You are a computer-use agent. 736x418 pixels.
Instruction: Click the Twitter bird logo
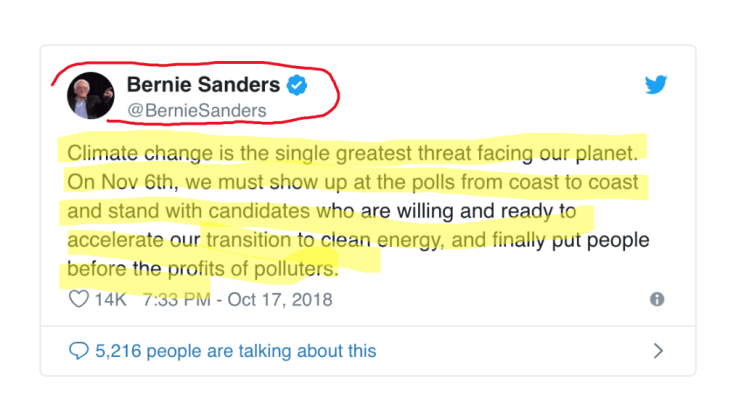656,85
